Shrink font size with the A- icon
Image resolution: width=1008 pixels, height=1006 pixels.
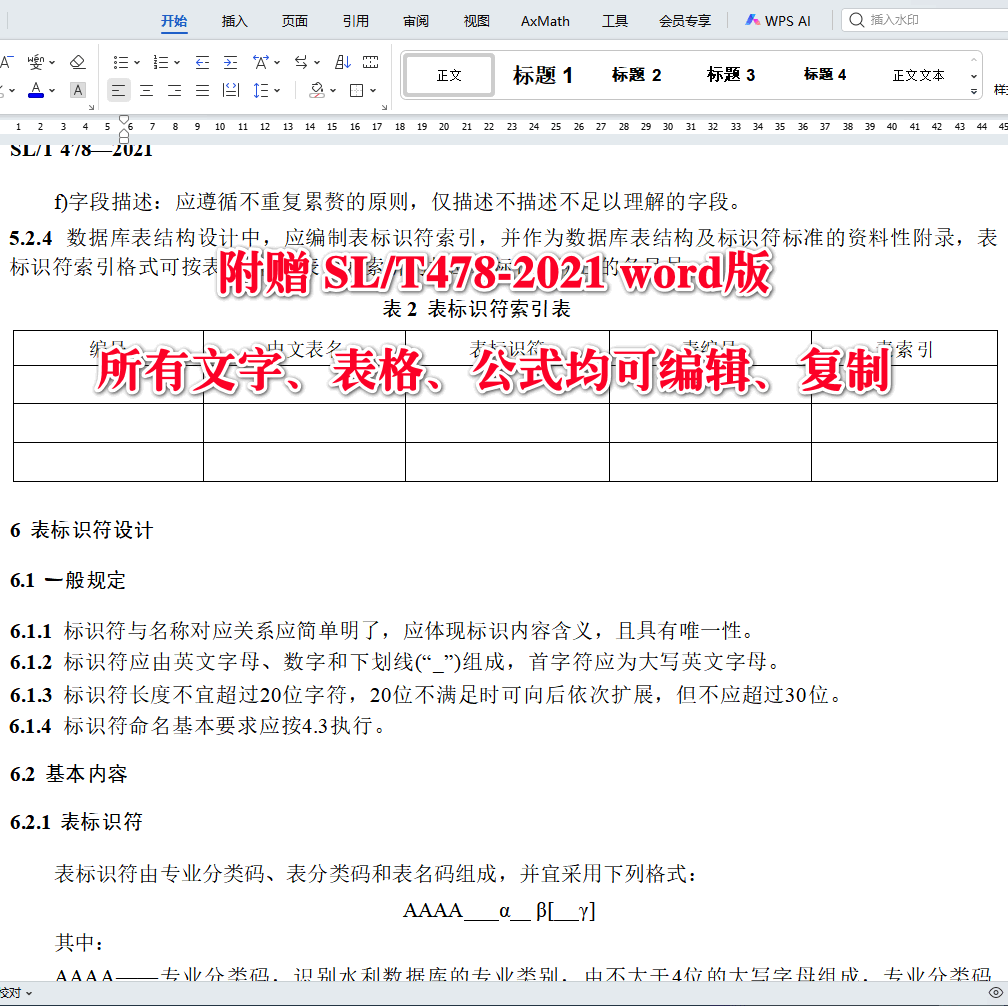pos(8,61)
